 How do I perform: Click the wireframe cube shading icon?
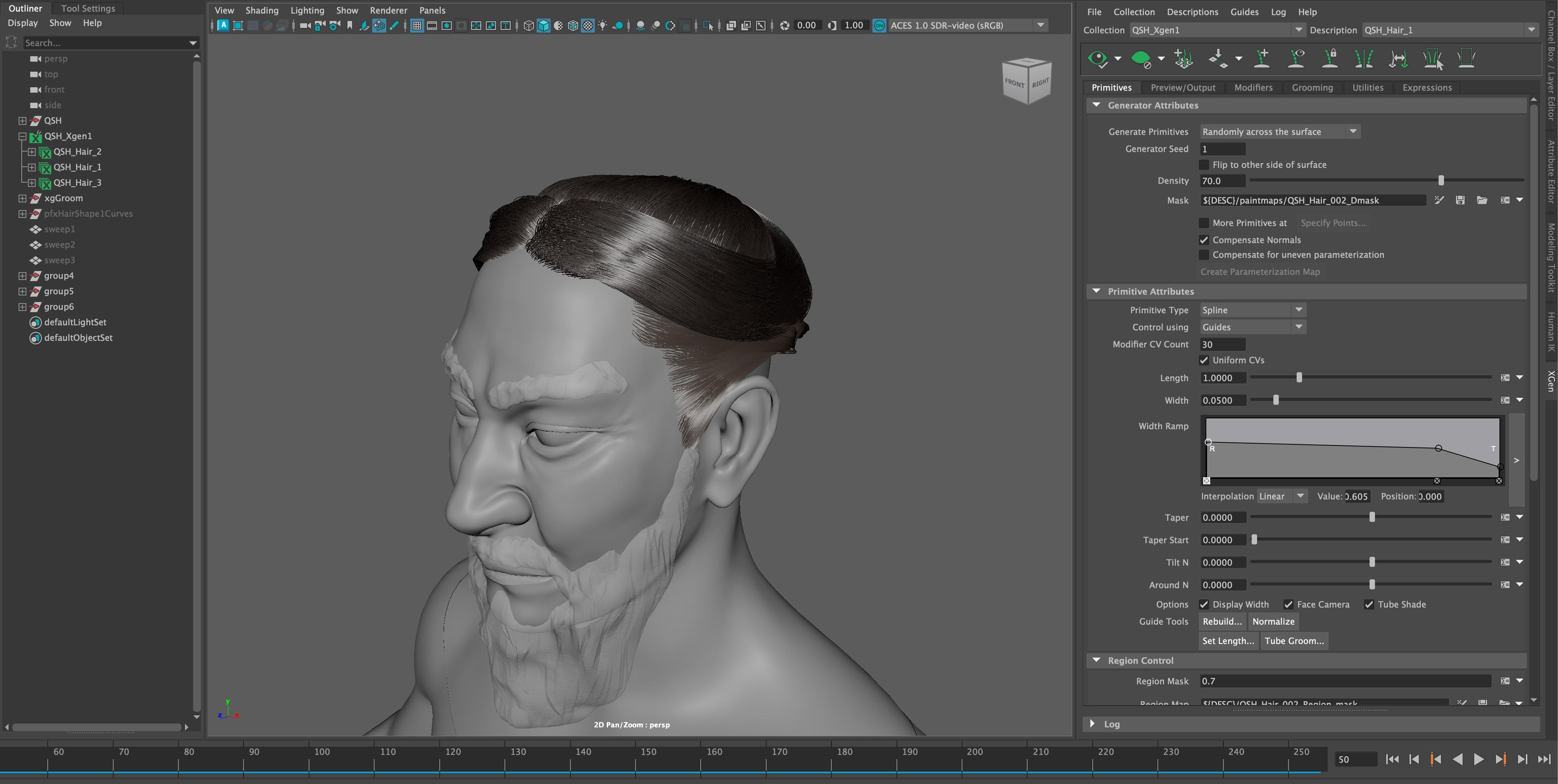click(529, 26)
